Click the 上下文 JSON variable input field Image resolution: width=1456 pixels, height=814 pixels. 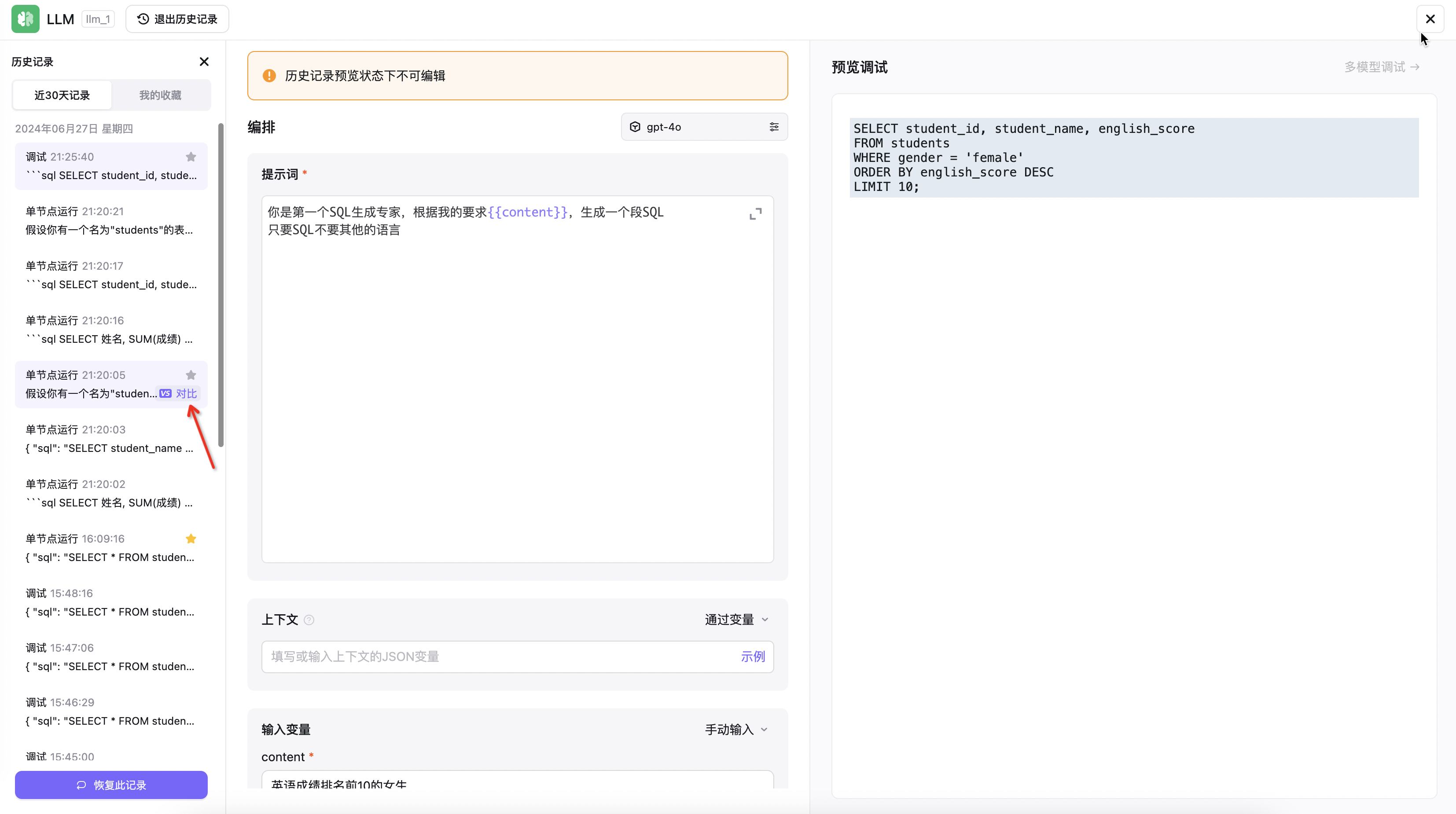pyautogui.click(x=517, y=656)
